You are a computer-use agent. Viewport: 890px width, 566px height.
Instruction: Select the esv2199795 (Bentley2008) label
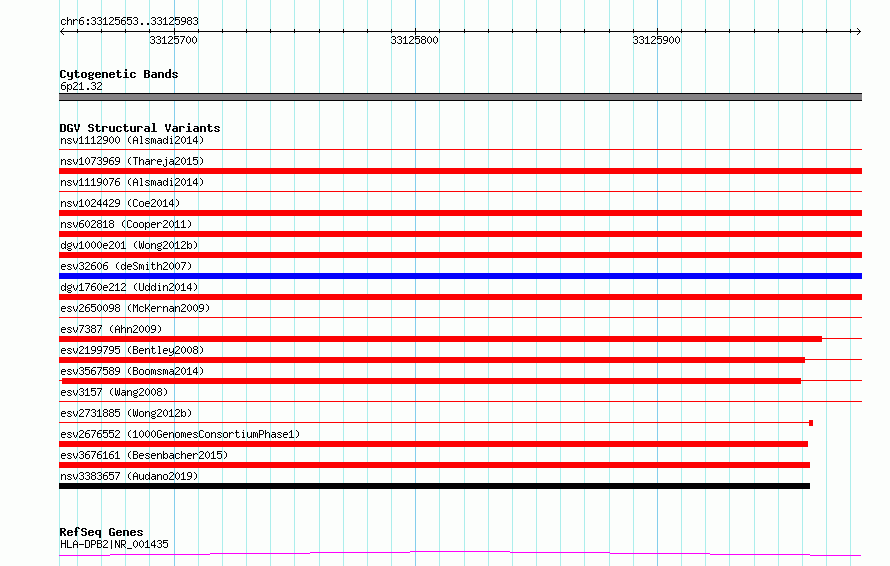[x=132, y=350]
